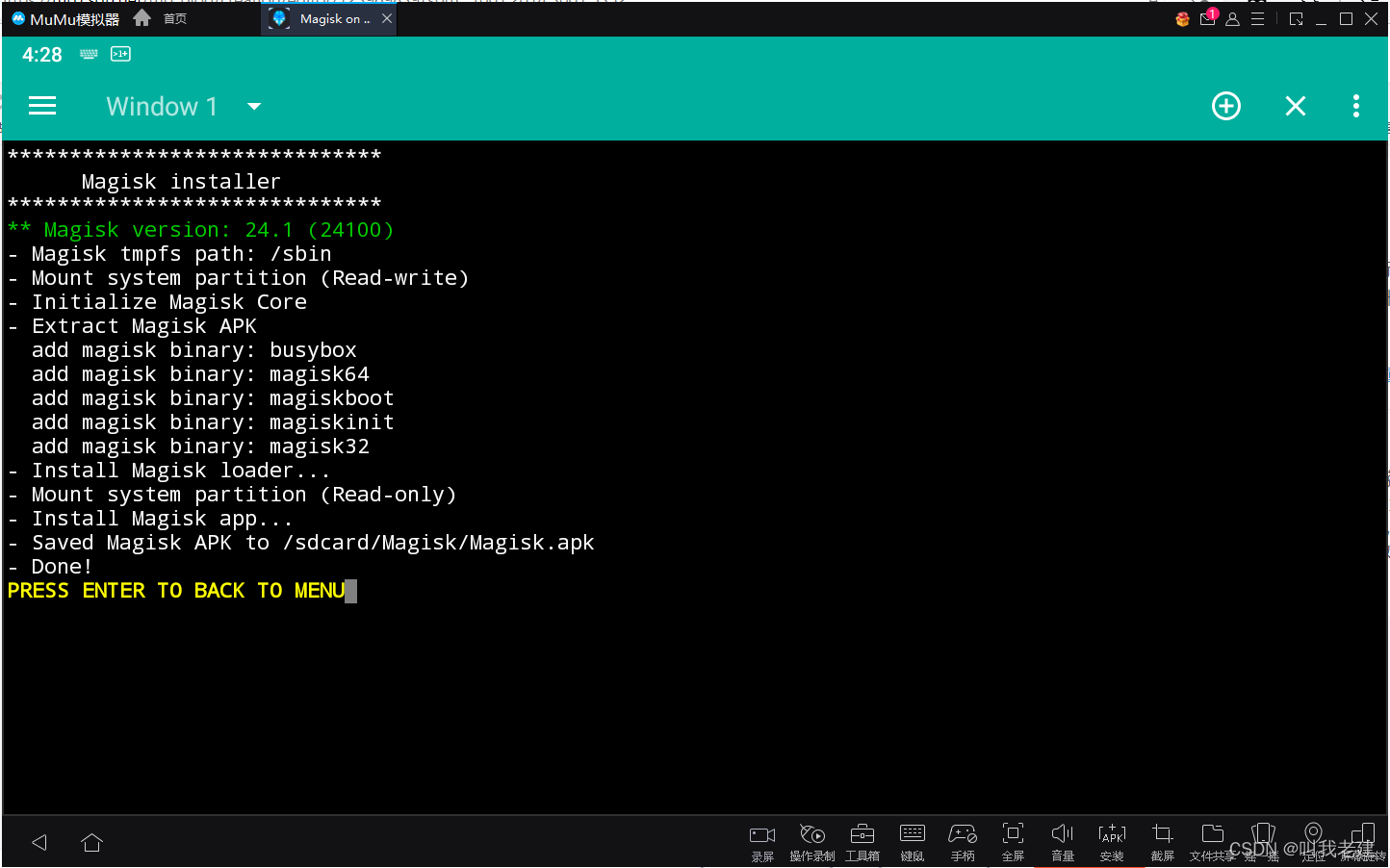The image size is (1390, 868).
Task: Close the current terminal window with the X
Action: (x=1296, y=106)
